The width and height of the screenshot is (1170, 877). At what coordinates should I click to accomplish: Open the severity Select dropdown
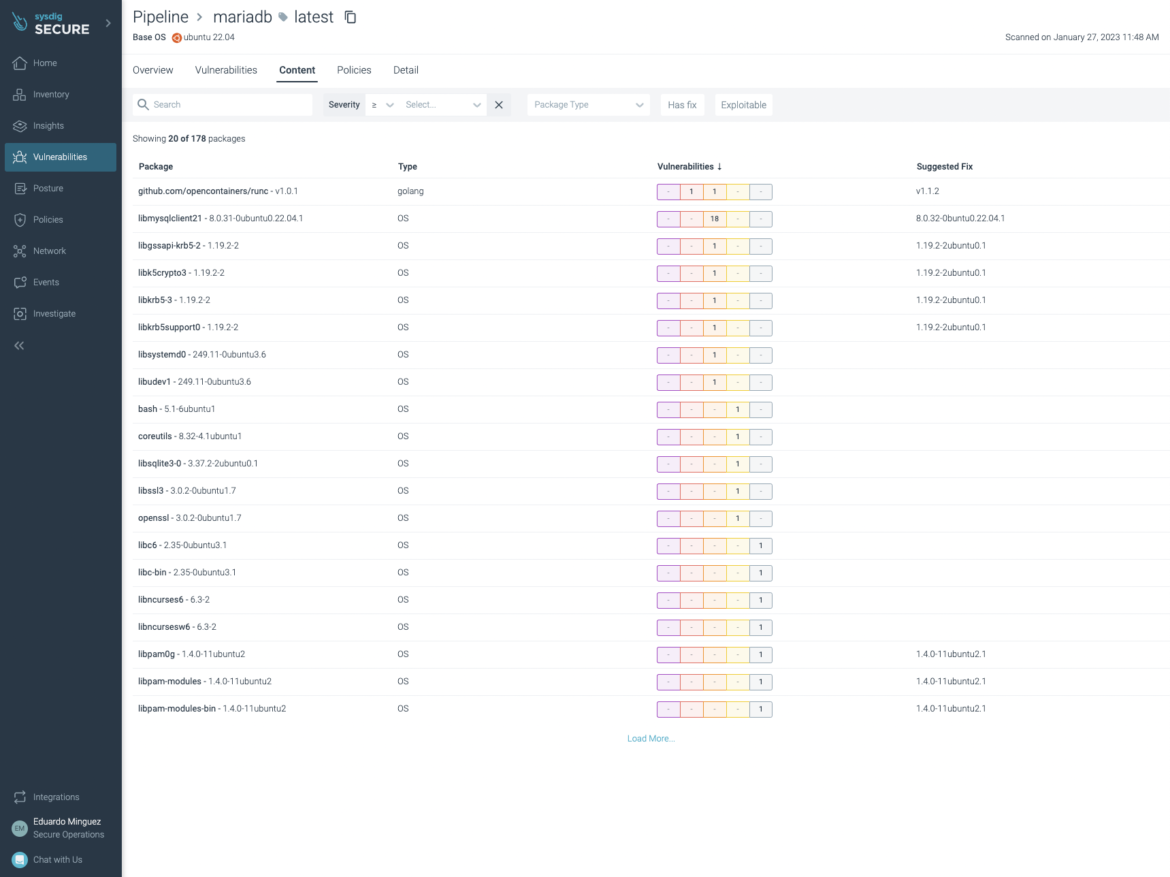[x=442, y=105]
